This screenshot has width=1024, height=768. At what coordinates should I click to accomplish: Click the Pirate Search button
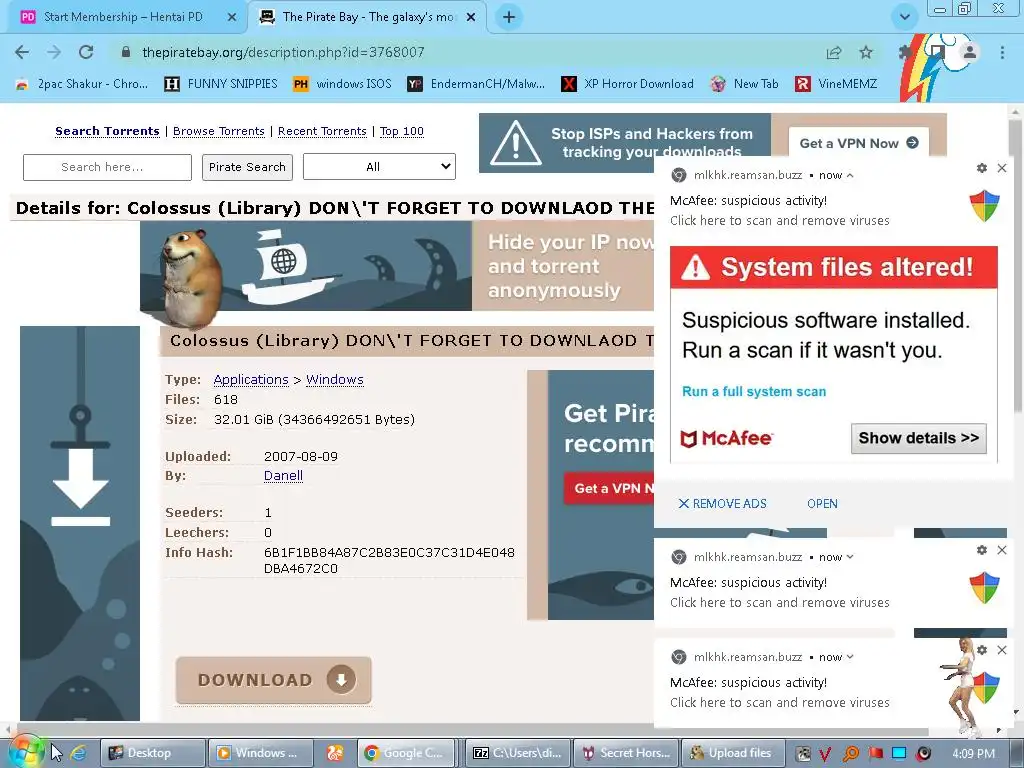tap(247, 167)
